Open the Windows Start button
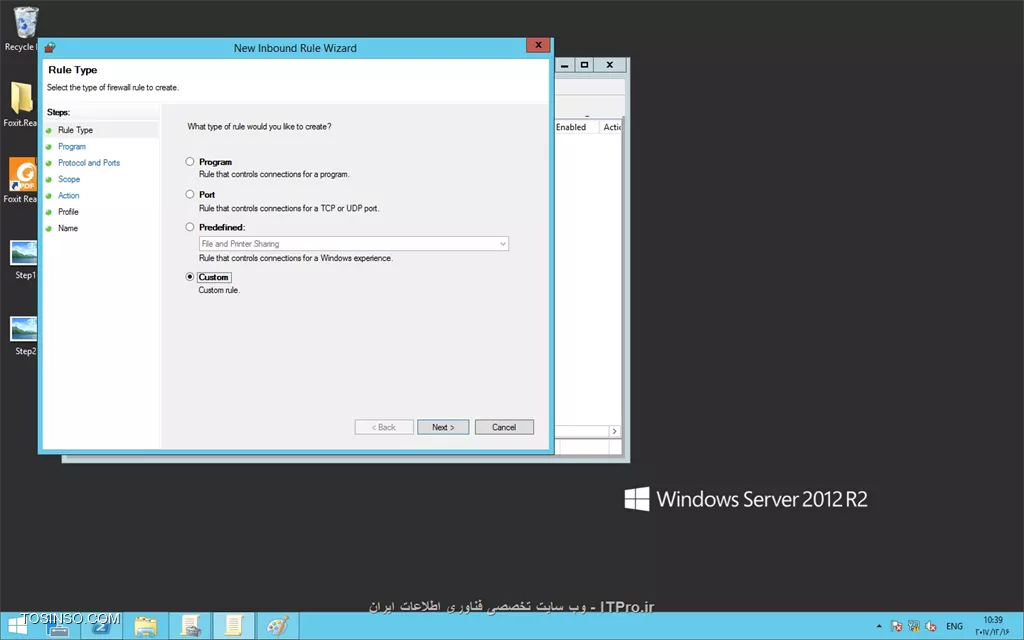The height and width of the screenshot is (640, 1024). point(18,626)
